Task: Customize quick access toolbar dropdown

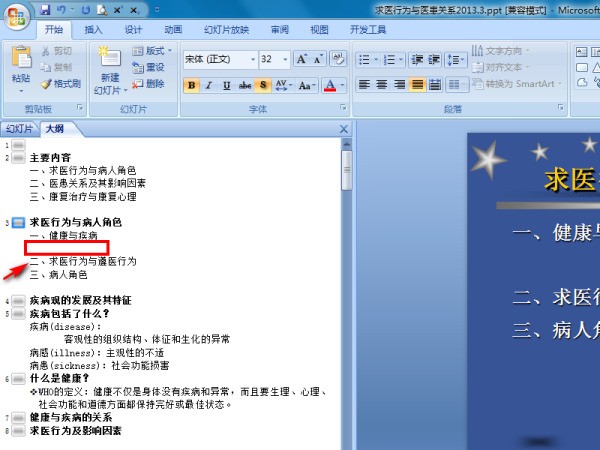Action: [x=157, y=10]
